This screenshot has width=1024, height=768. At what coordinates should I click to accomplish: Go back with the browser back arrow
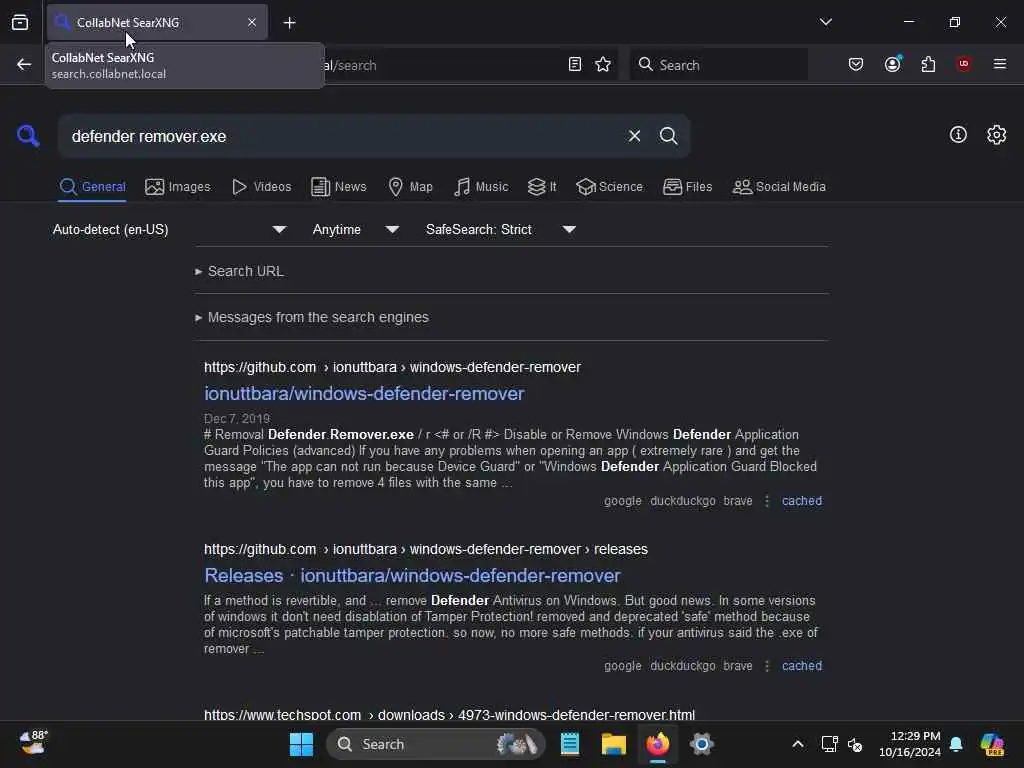coord(24,65)
